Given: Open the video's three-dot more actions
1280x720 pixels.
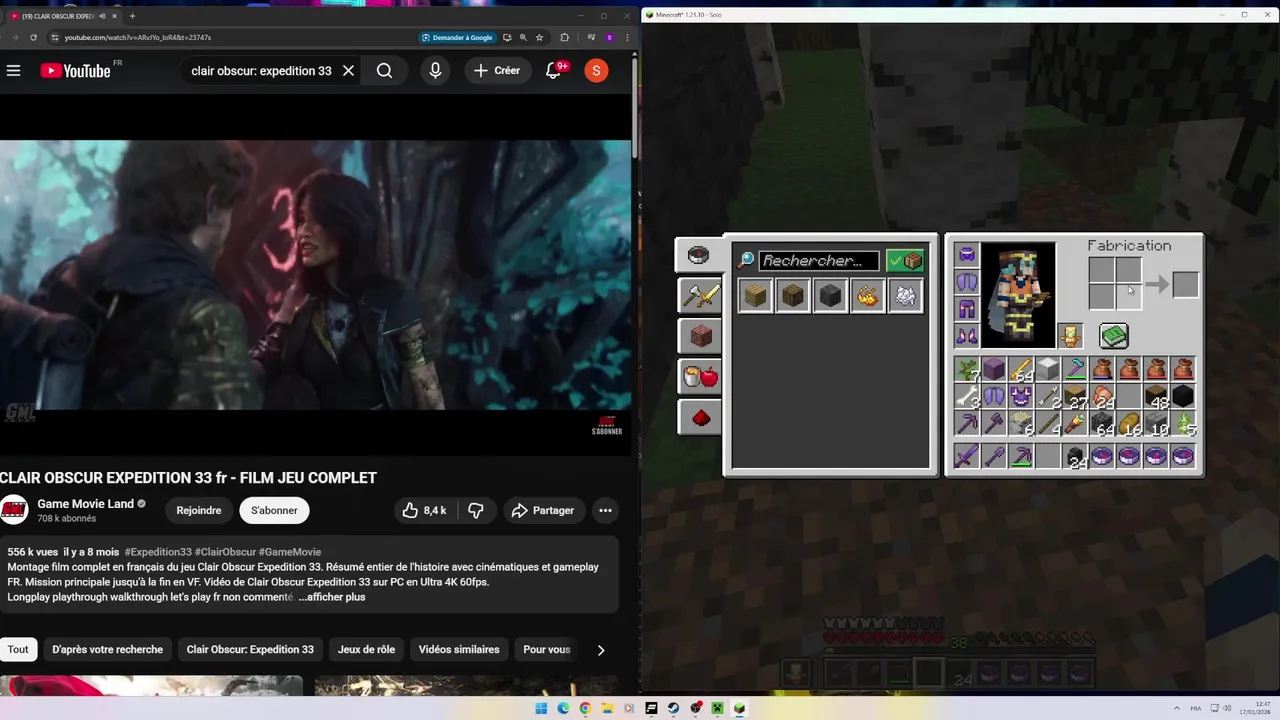Looking at the screenshot, I should click(605, 510).
